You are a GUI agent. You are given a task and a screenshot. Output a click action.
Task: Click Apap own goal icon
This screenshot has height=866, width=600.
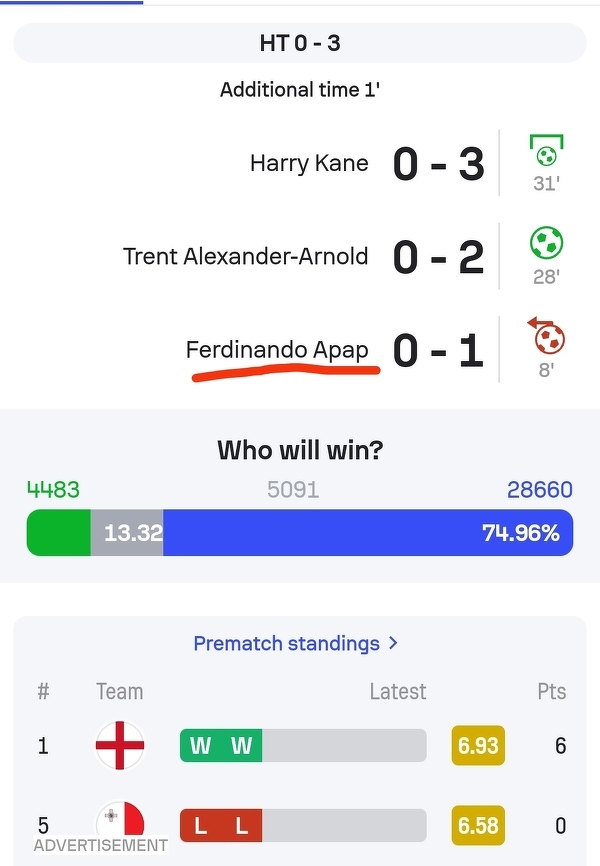coord(546,336)
